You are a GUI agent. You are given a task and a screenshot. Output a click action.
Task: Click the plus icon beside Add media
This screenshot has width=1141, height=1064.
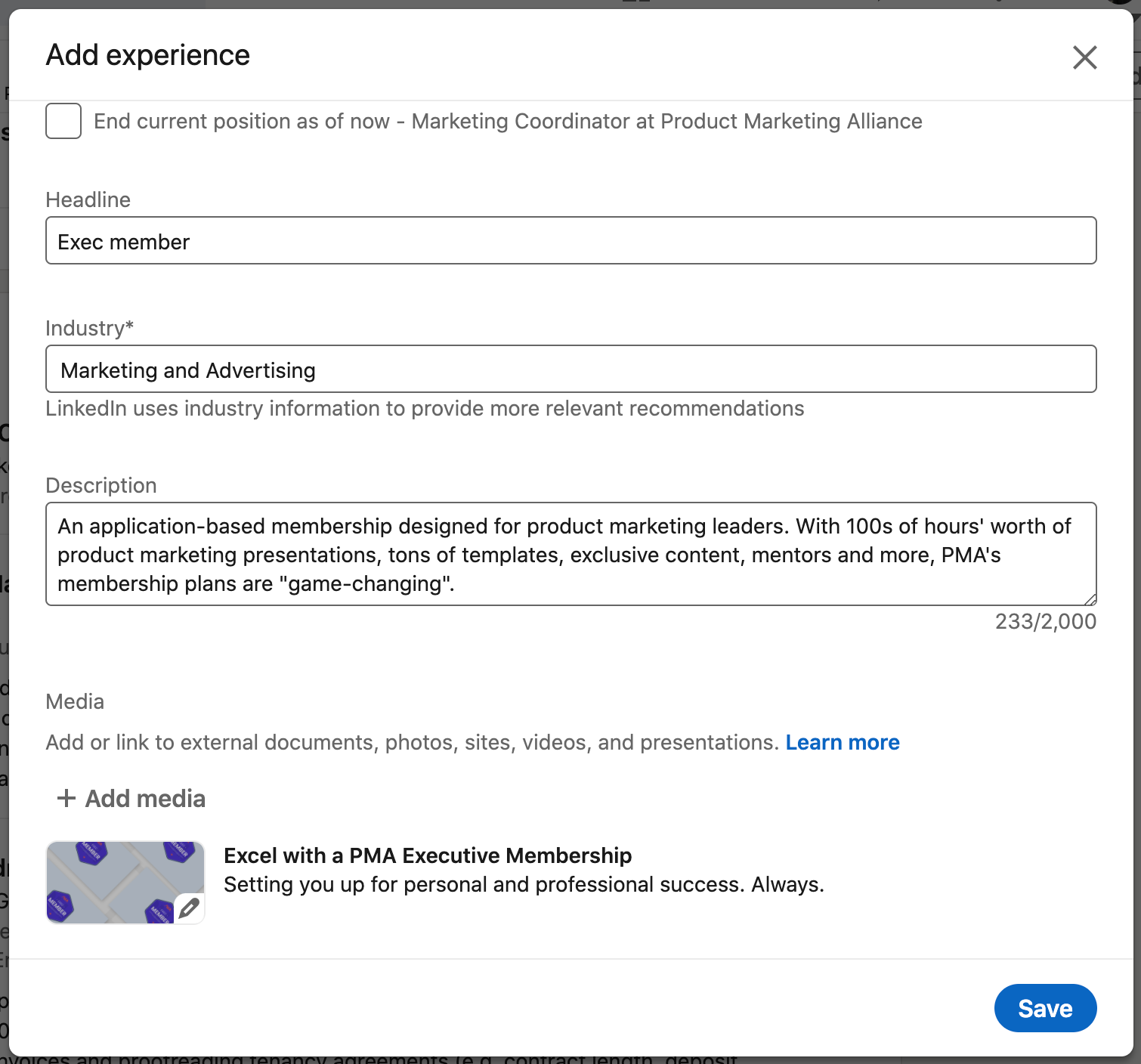click(x=66, y=798)
